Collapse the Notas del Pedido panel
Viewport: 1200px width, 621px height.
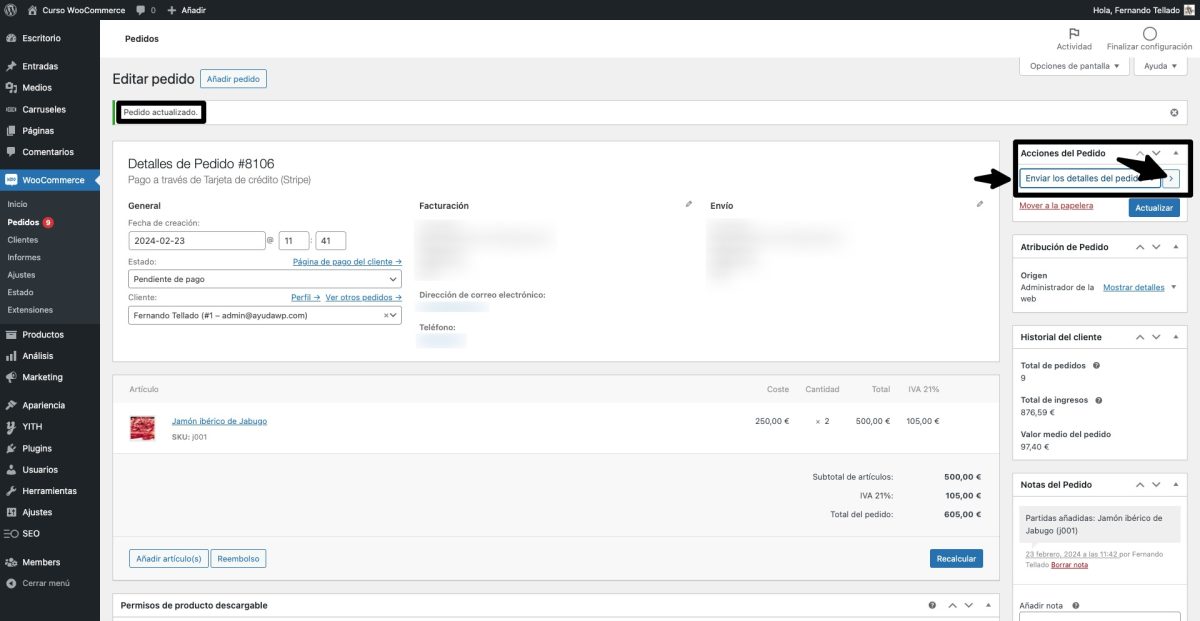(x=1176, y=484)
